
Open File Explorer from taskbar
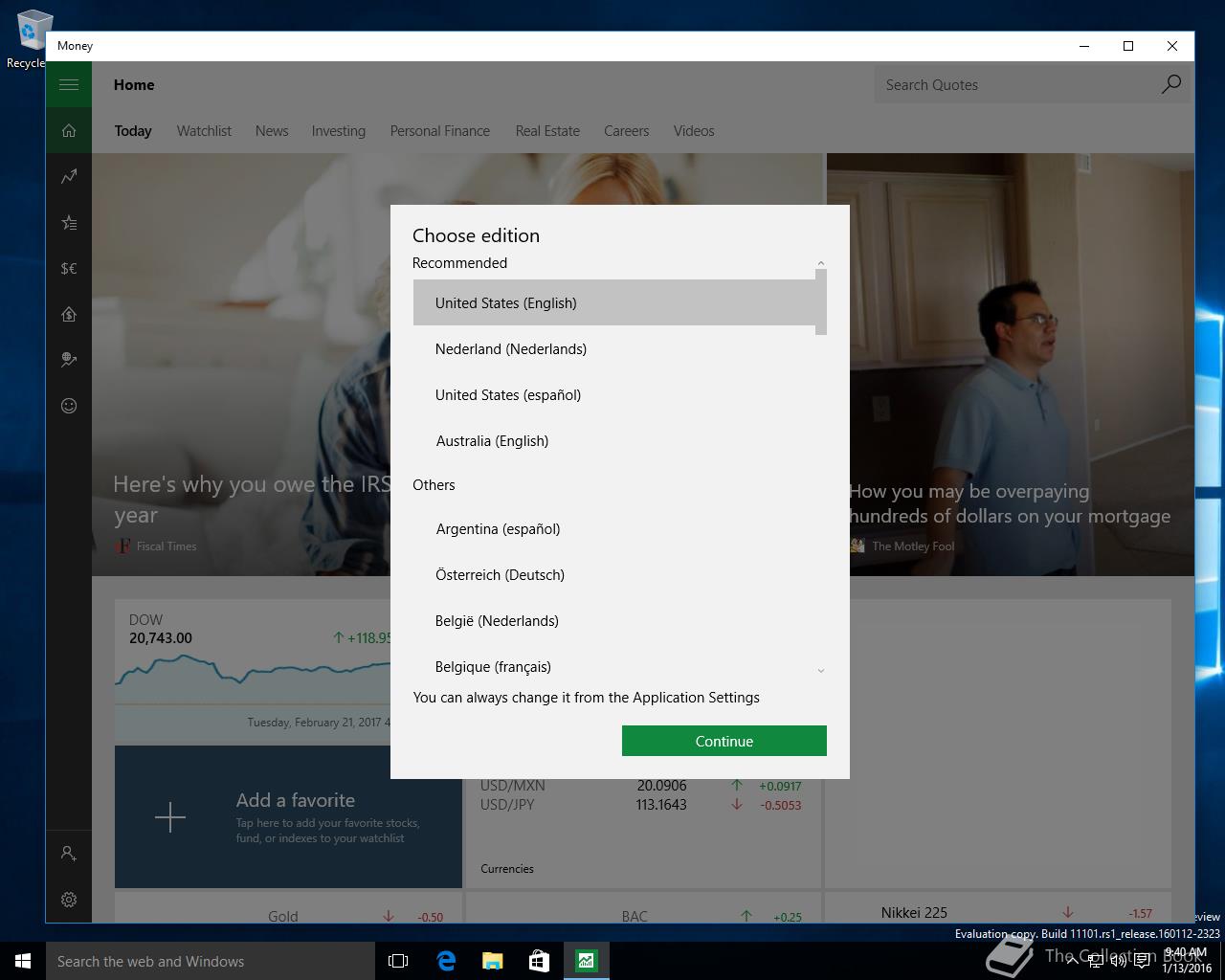click(x=492, y=961)
